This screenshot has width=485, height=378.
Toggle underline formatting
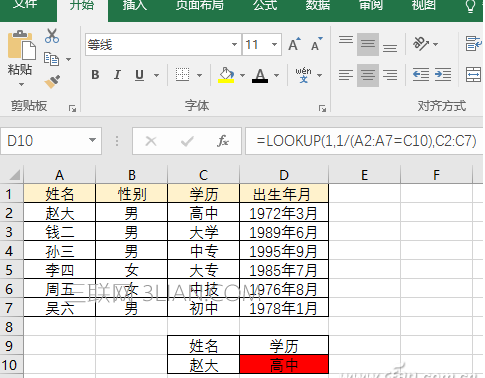139,75
